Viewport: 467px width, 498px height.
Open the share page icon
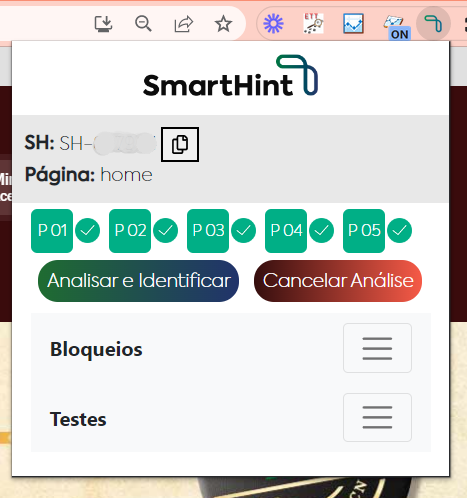point(184,24)
